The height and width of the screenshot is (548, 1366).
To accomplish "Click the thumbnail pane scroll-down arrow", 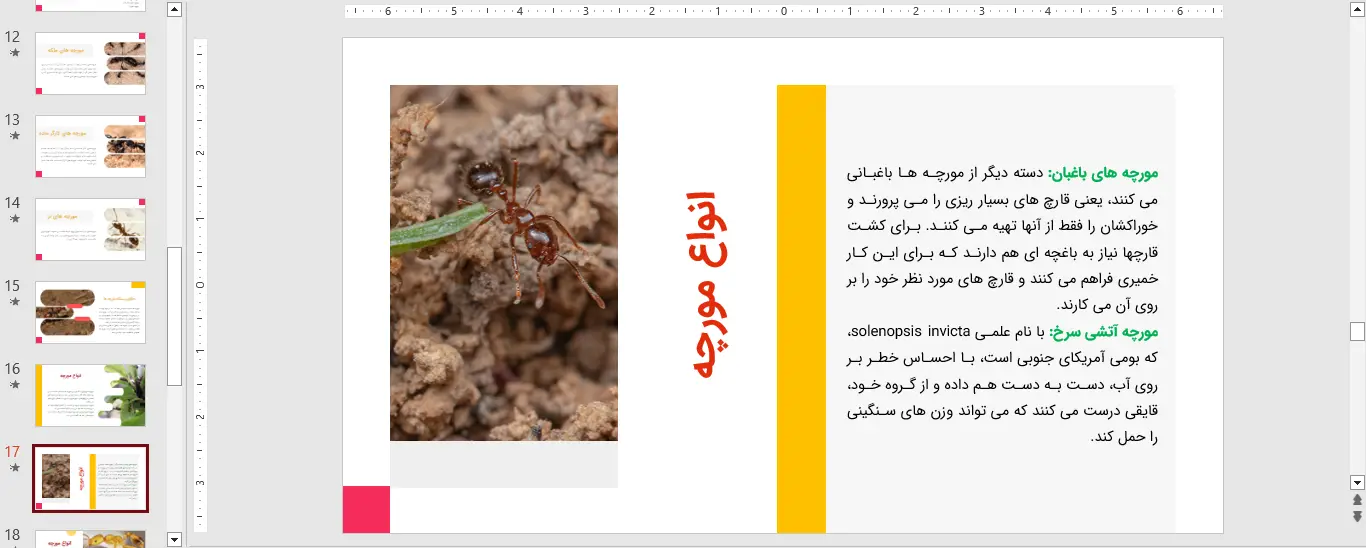I will click(x=175, y=540).
